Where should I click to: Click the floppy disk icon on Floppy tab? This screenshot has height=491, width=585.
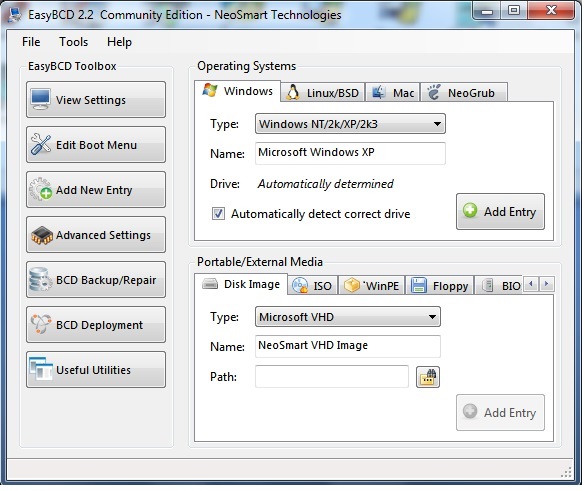point(419,285)
